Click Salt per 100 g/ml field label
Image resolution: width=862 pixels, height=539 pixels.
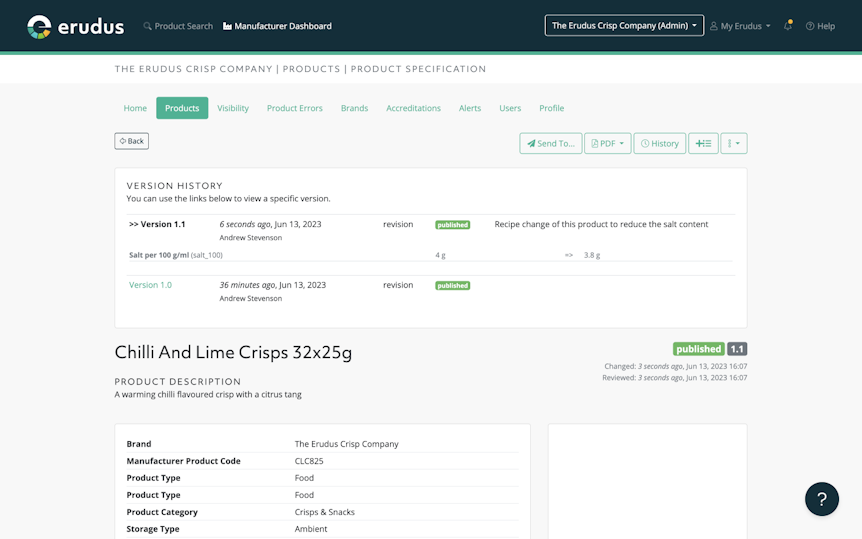point(175,255)
